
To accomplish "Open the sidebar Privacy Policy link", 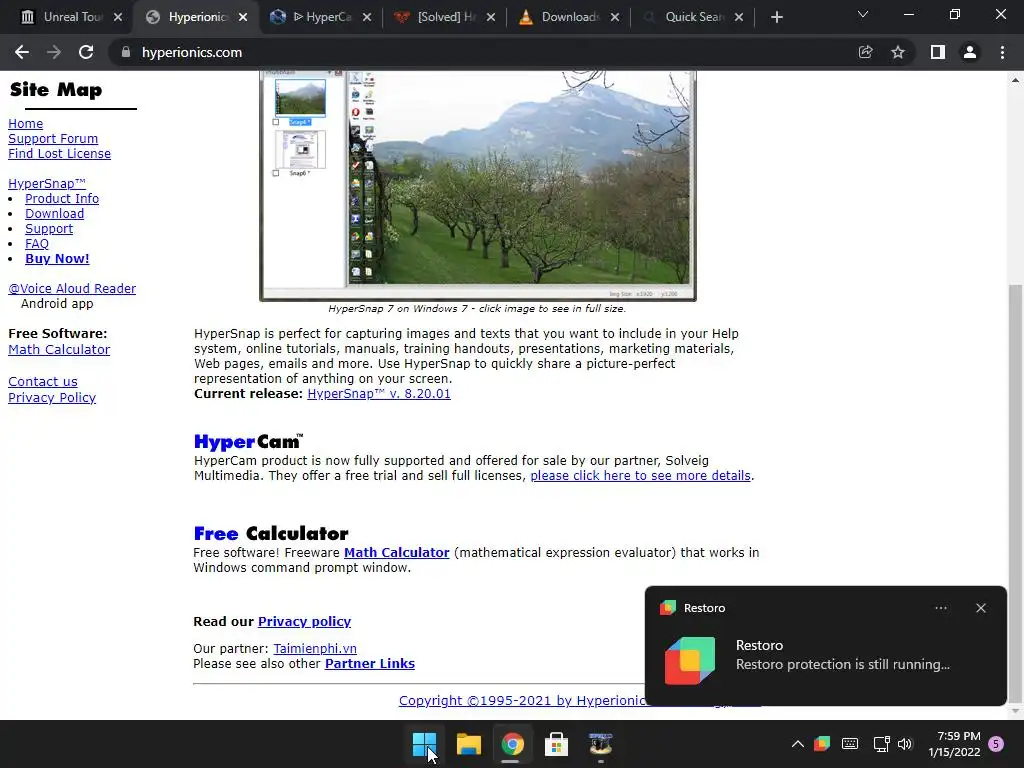I will 52,398.
